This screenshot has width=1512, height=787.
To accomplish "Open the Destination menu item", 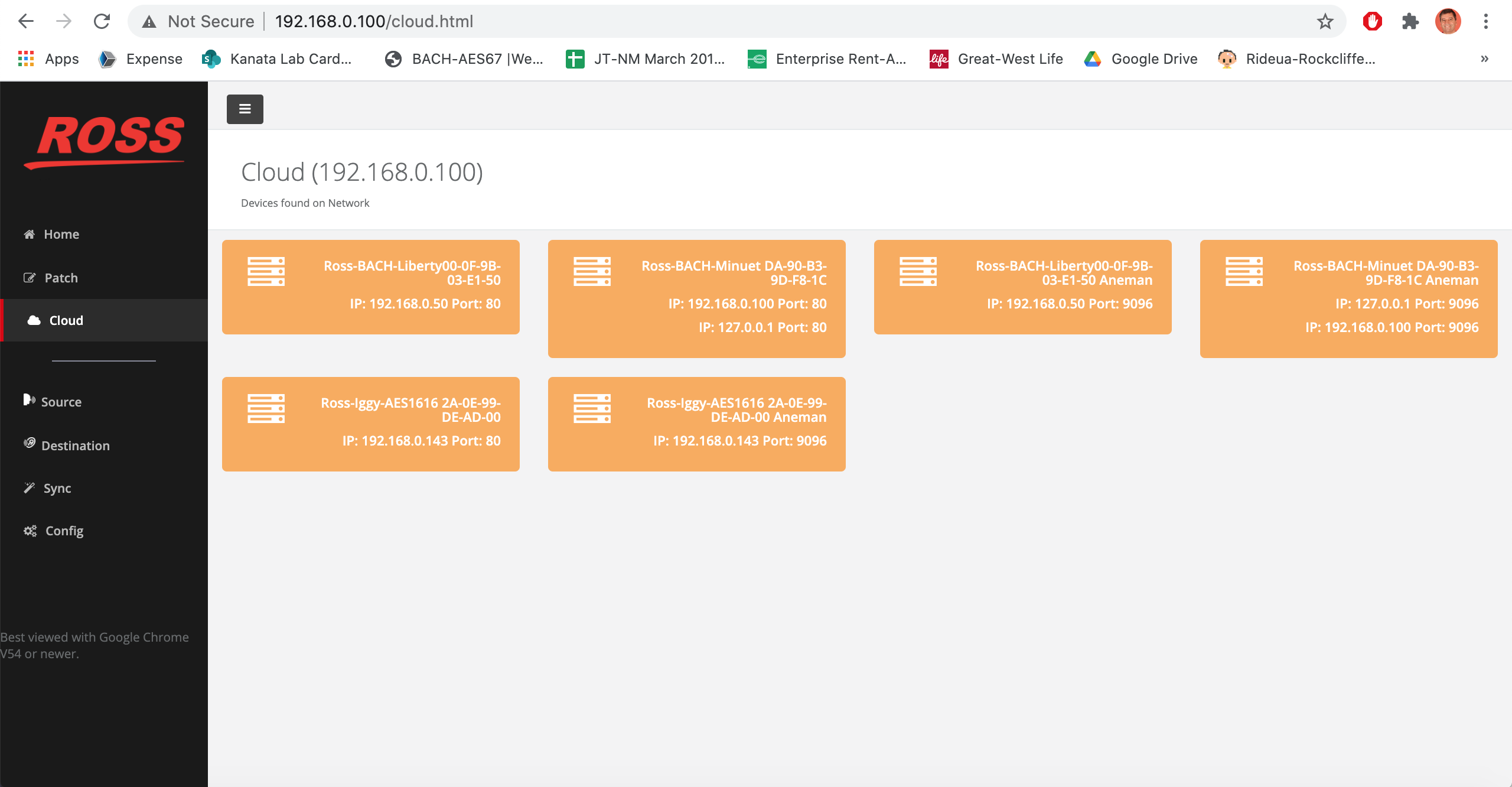I will (x=104, y=445).
